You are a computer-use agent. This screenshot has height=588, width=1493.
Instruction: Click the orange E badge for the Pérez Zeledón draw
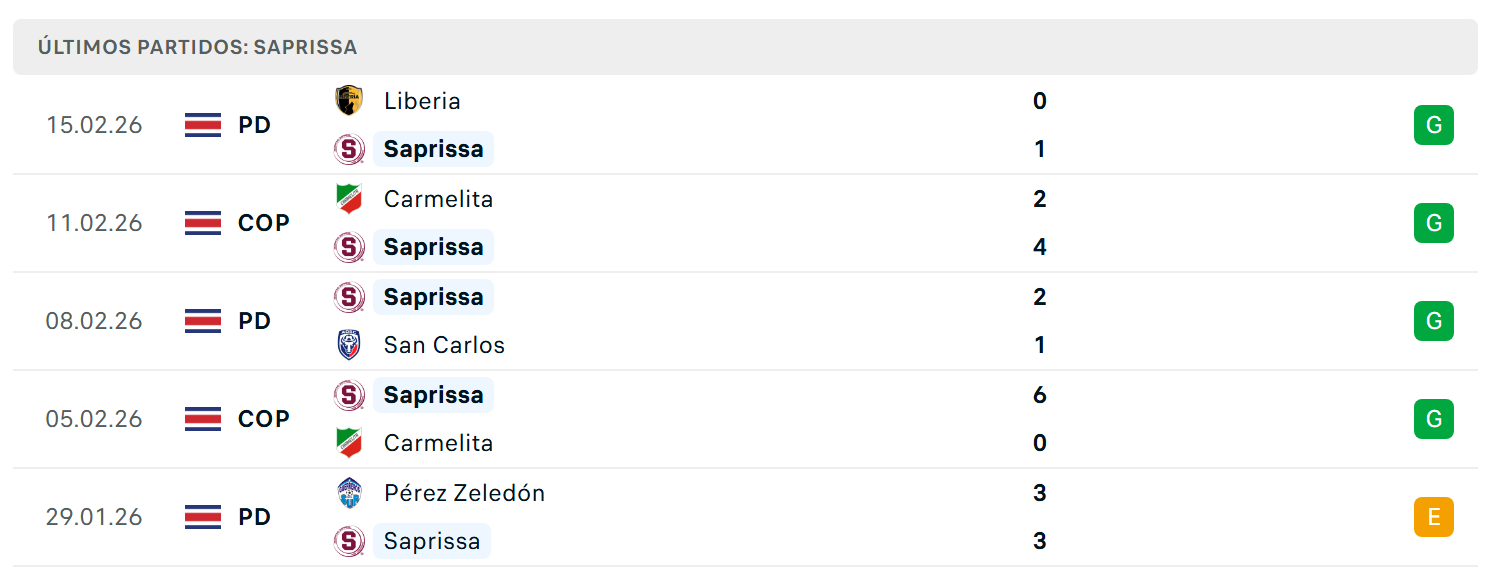pyautogui.click(x=1433, y=517)
